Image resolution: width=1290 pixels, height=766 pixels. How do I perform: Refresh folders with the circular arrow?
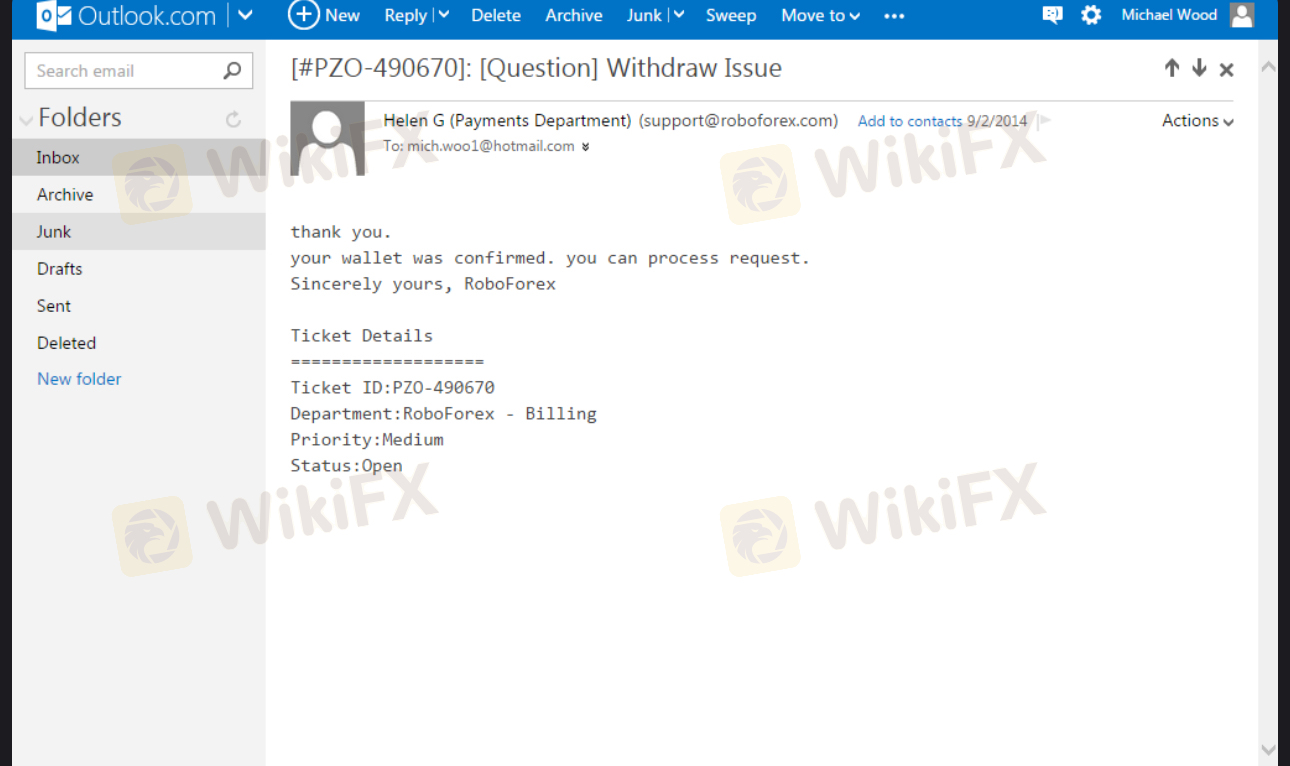[x=233, y=119]
